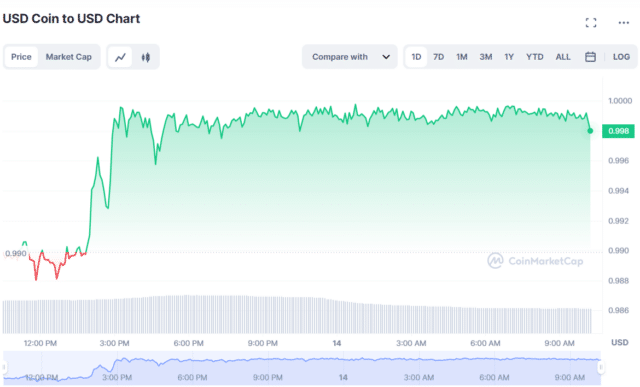Select the ALL time range
This screenshot has width=640, height=387.
(x=563, y=57)
